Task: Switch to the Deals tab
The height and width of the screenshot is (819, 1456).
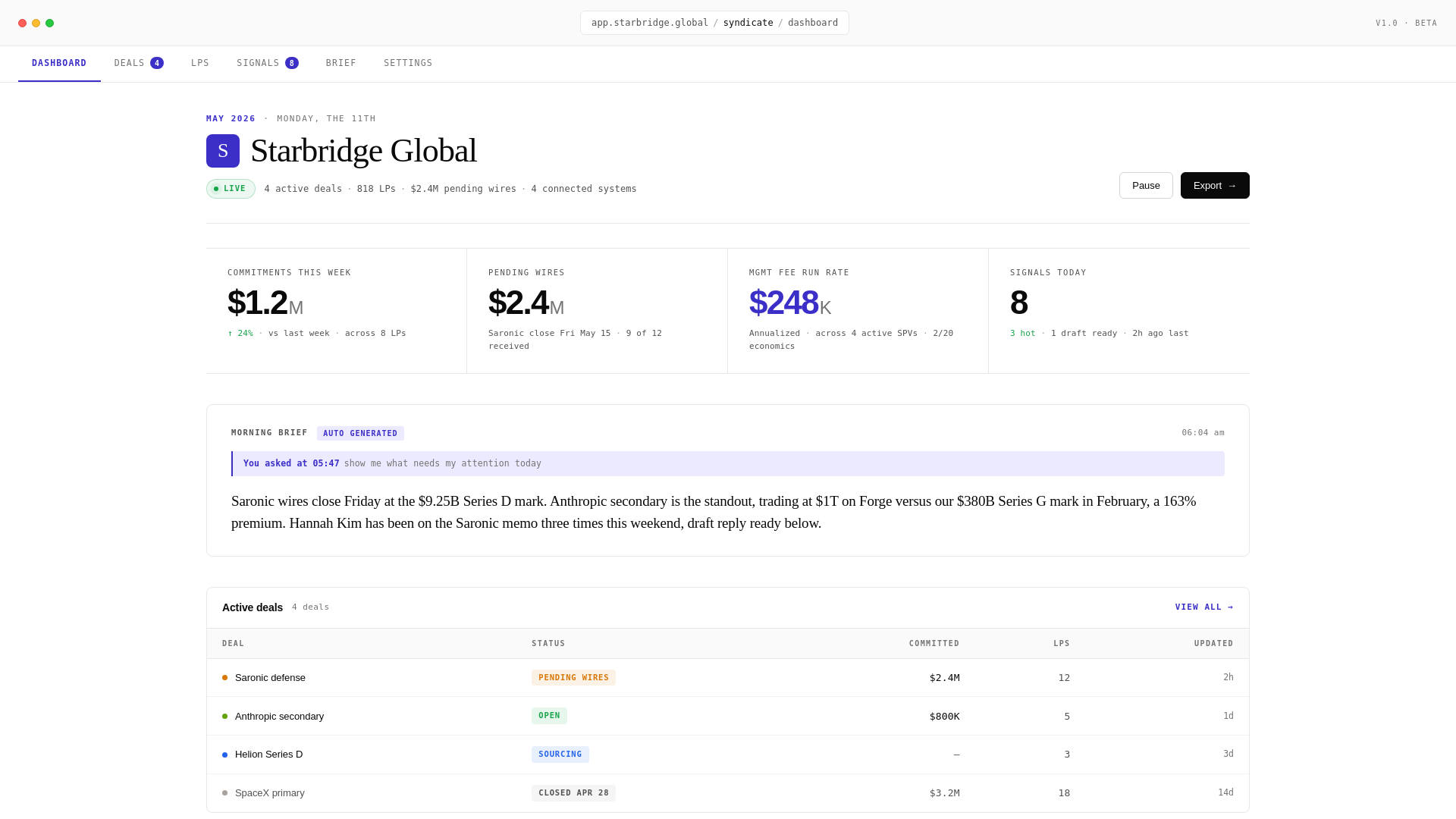Action: [139, 63]
